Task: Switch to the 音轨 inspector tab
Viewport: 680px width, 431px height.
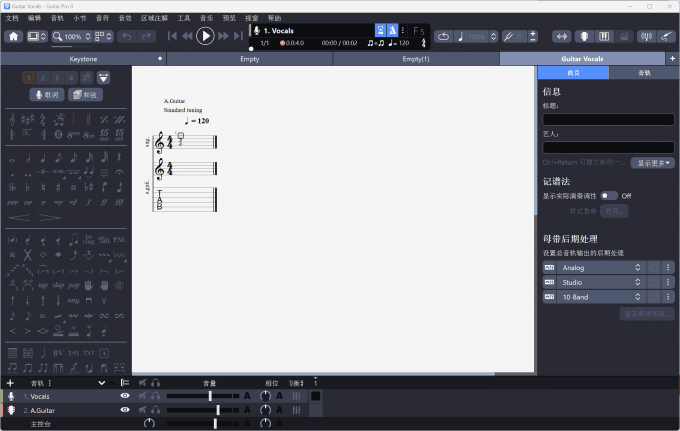Action: [644, 73]
